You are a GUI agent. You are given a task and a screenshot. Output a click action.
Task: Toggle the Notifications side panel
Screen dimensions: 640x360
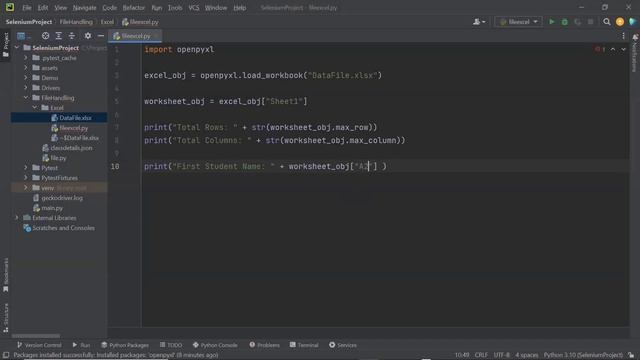click(x=635, y=53)
